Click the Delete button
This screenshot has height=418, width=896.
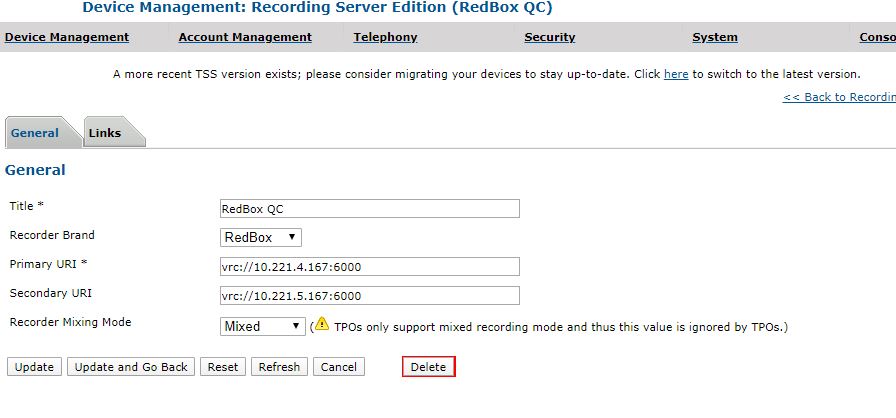429,367
